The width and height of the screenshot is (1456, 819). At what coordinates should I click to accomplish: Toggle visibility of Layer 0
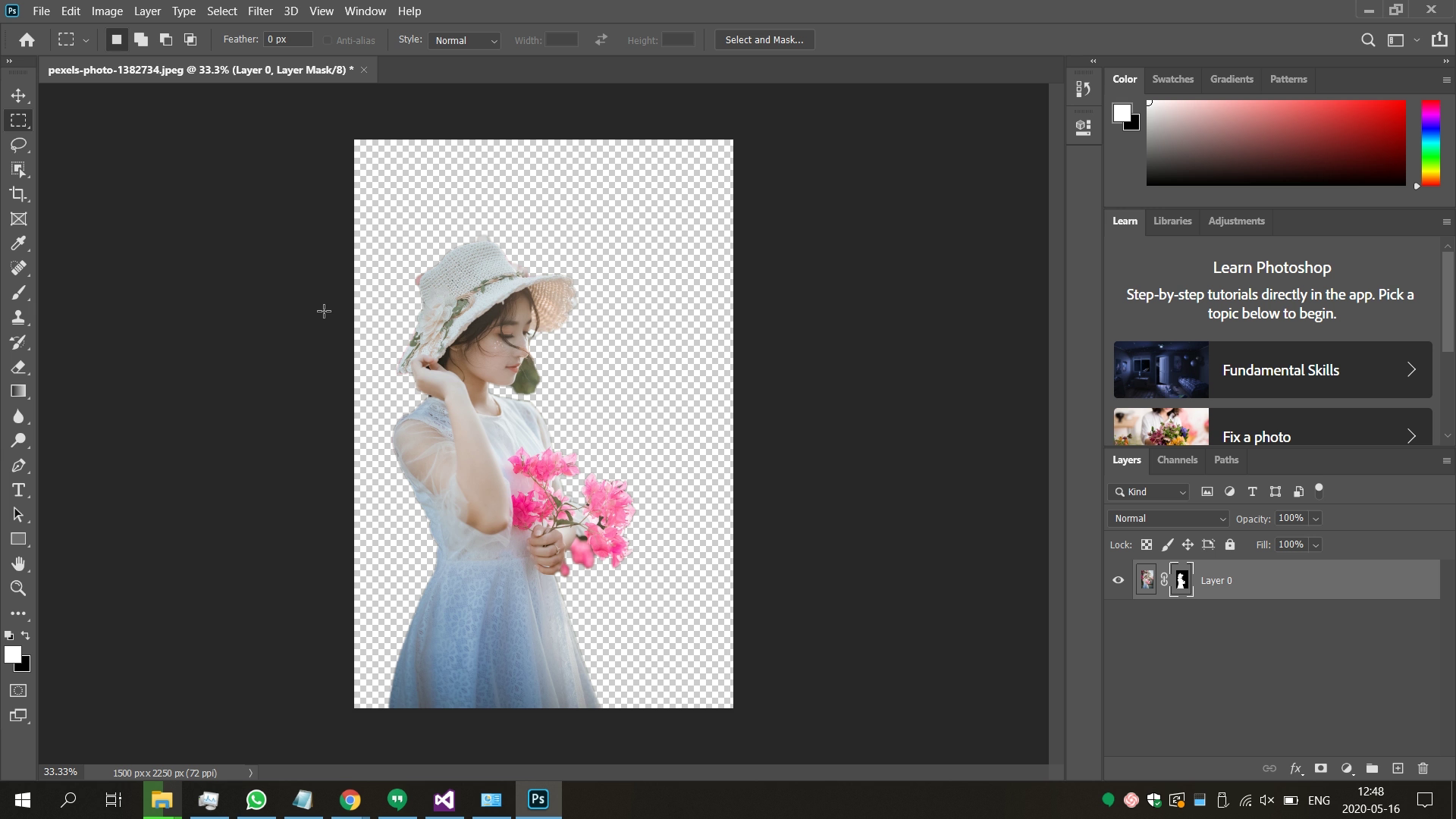[x=1118, y=579]
